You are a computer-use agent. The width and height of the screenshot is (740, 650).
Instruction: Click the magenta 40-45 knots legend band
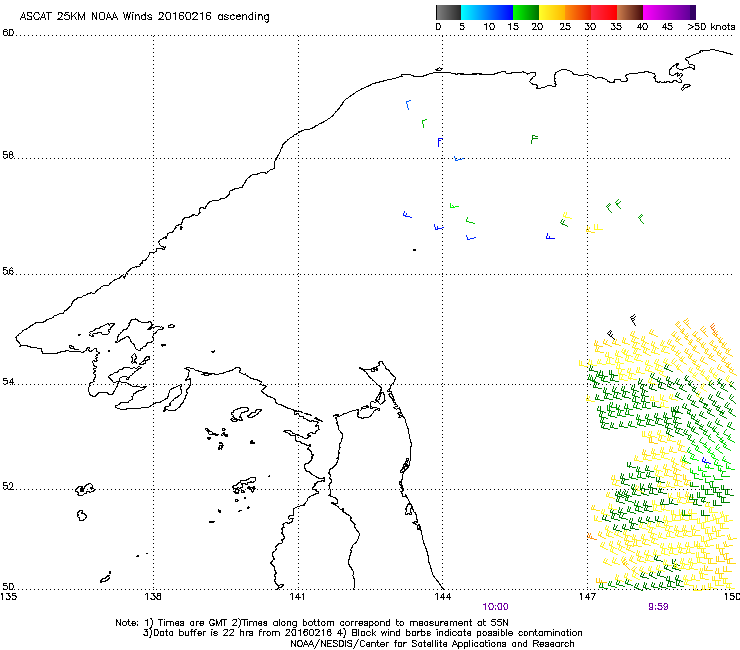tap(656, 12)
